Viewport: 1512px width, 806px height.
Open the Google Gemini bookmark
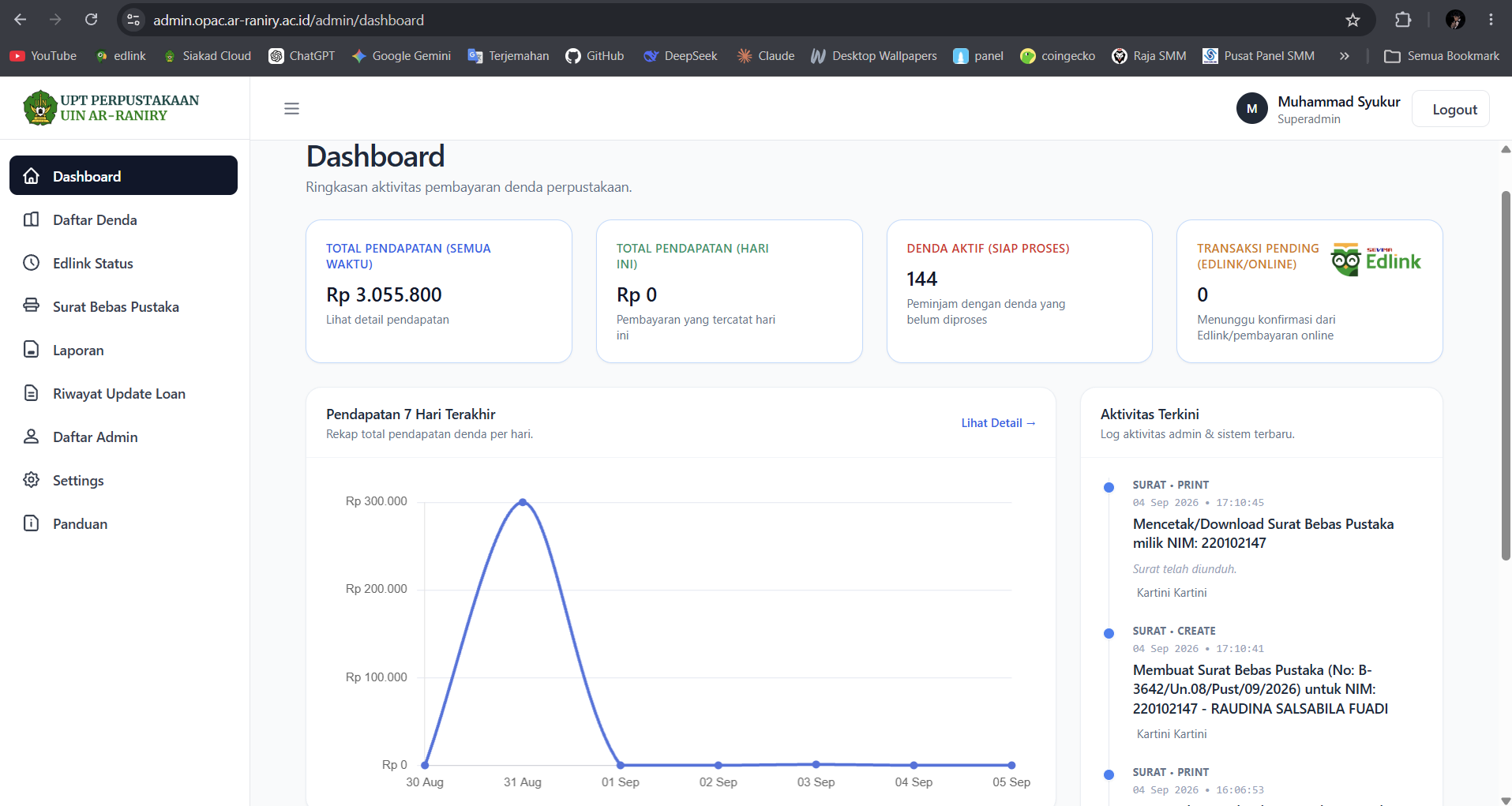click(x=401, y=56)
